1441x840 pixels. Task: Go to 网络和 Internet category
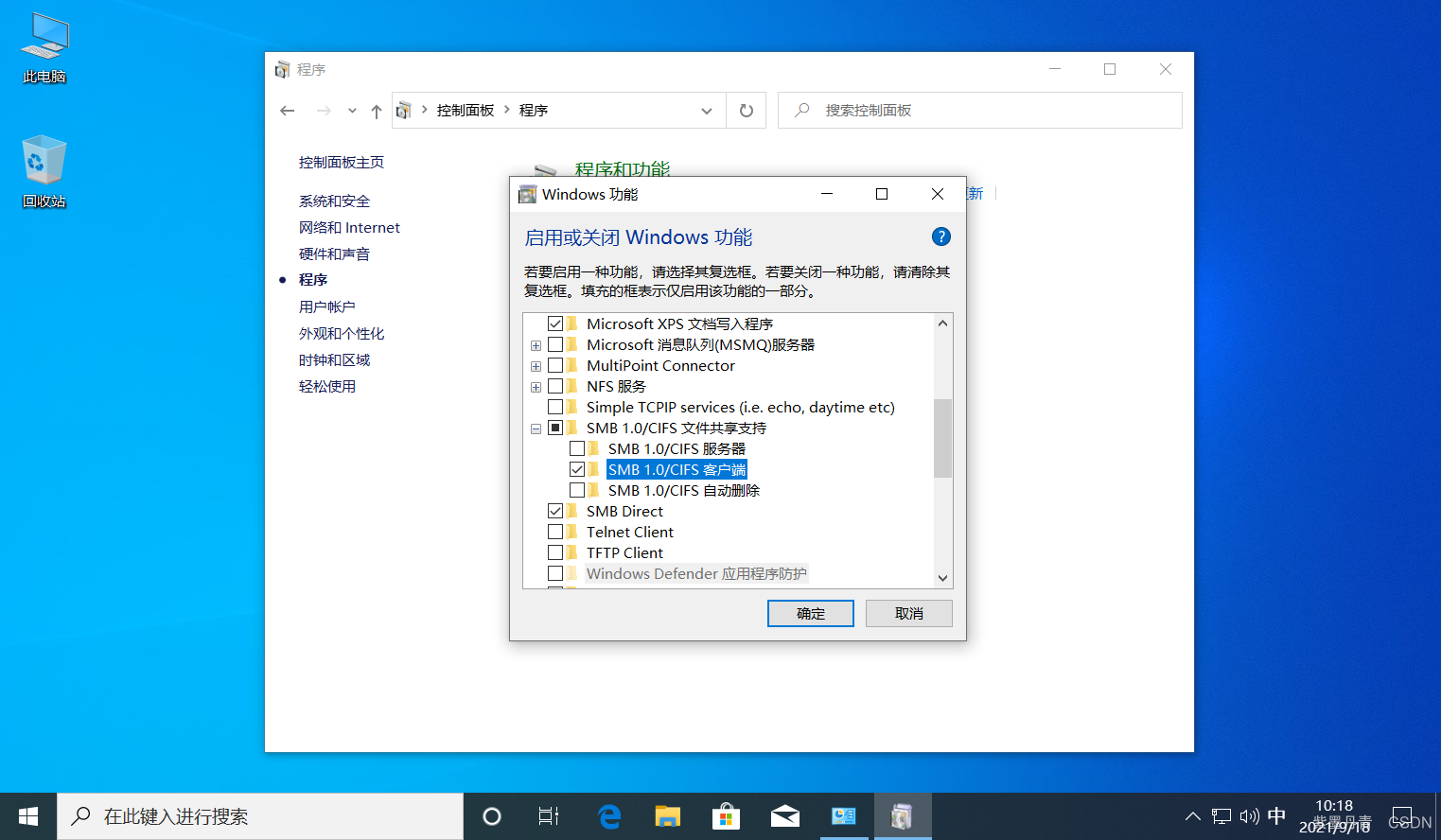(349, 228)
